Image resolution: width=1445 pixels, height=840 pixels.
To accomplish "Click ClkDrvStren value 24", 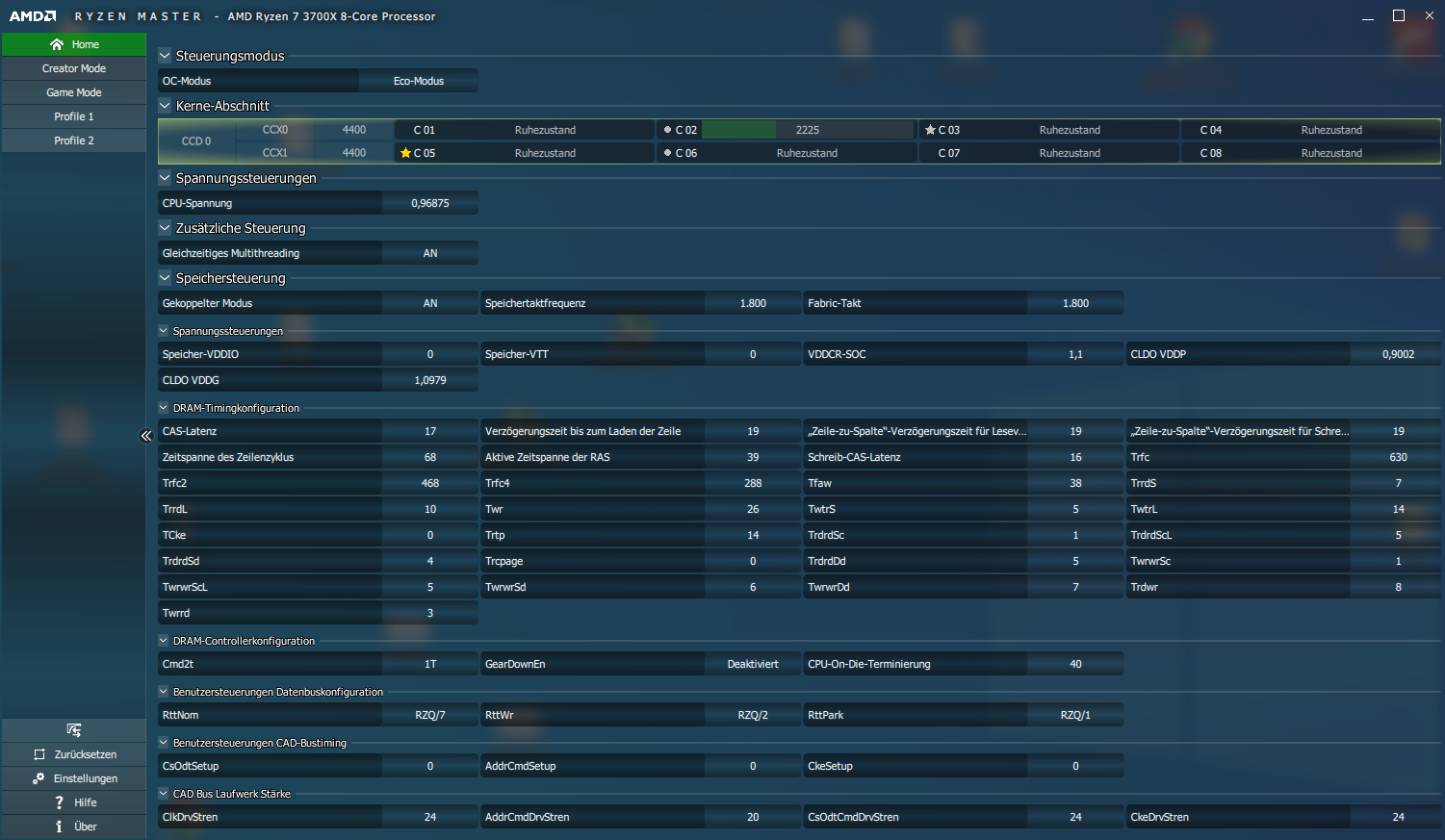I will [x=430, y=817].
